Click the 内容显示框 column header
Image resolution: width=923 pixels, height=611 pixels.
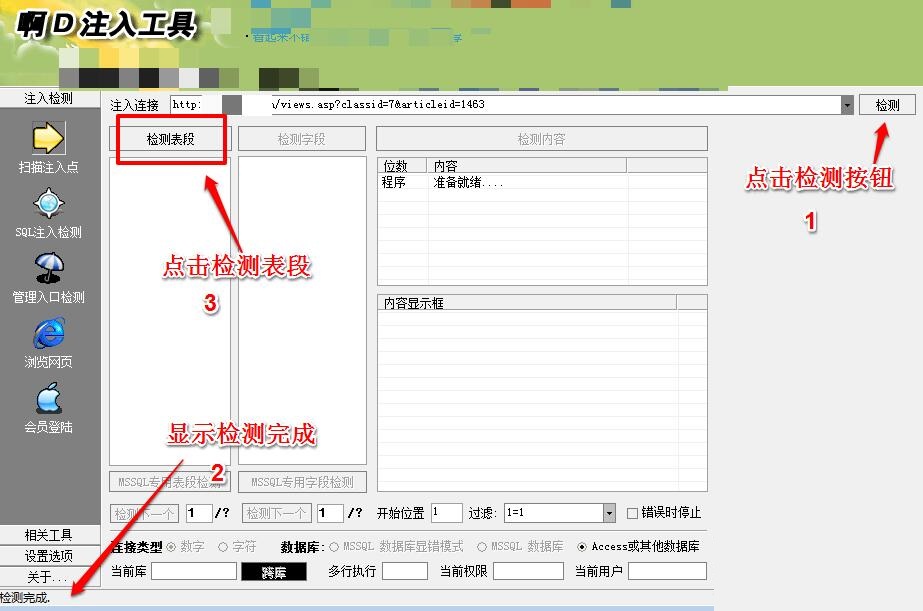(x=527, y=303)
